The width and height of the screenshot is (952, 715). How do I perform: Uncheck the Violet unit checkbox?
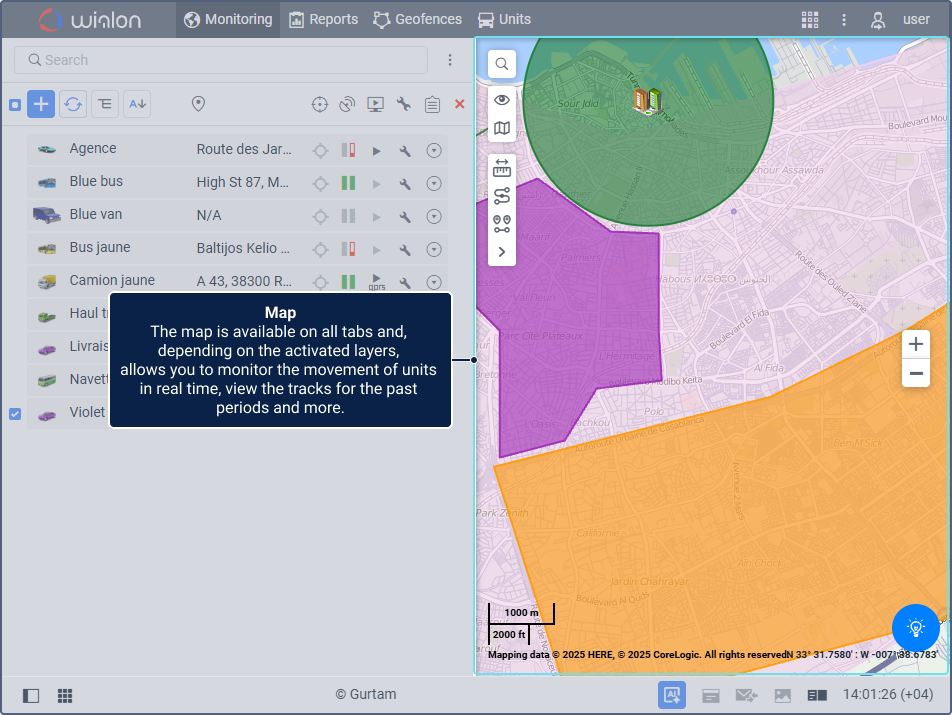(15, 414)
